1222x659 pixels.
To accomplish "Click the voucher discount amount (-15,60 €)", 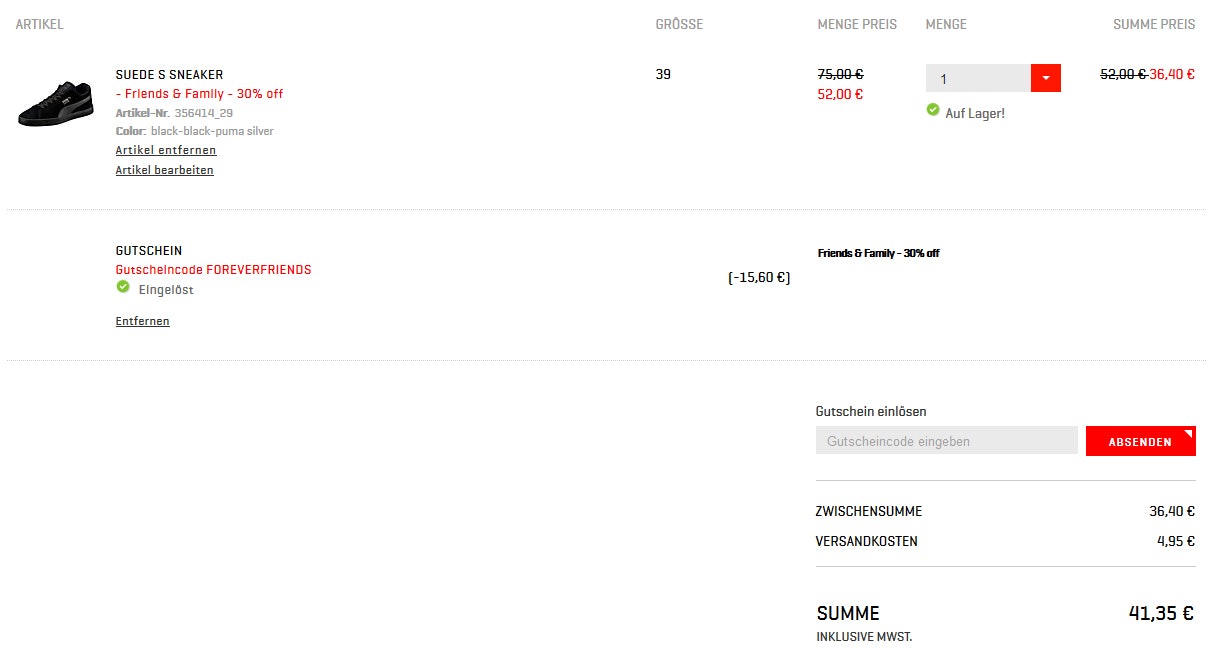I will click(759, 278).
